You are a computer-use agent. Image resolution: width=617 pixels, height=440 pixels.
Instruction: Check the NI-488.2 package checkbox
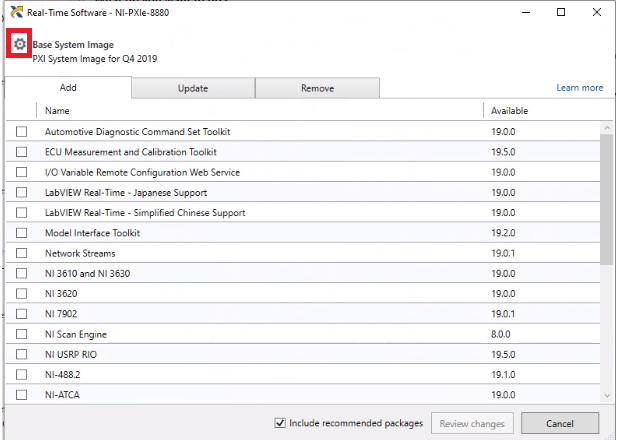(21, 374)
